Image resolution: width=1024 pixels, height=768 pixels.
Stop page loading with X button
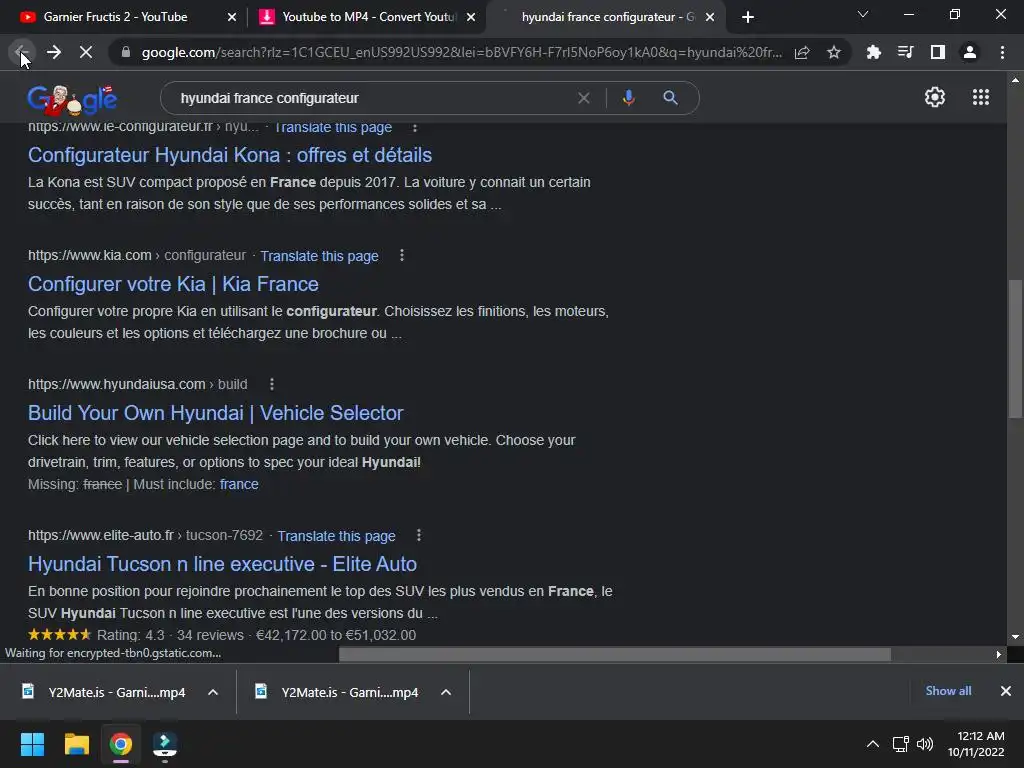[86, 52]
